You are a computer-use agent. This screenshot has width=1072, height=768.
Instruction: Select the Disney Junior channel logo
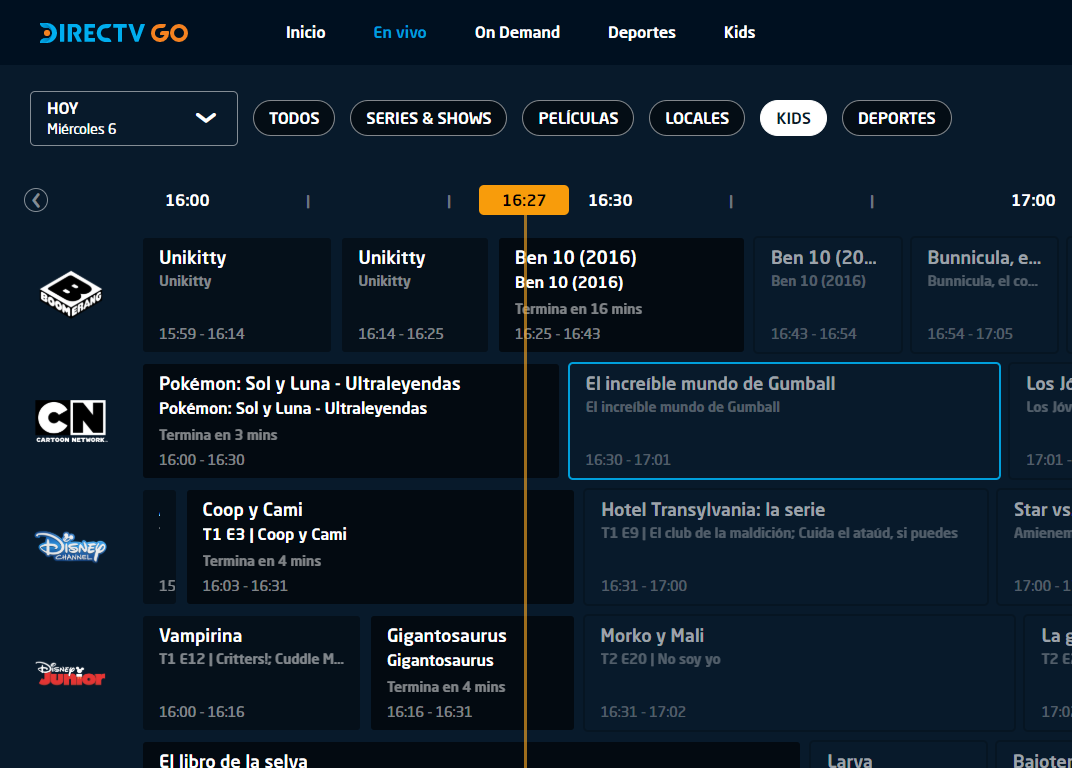(x=71, y=673)
